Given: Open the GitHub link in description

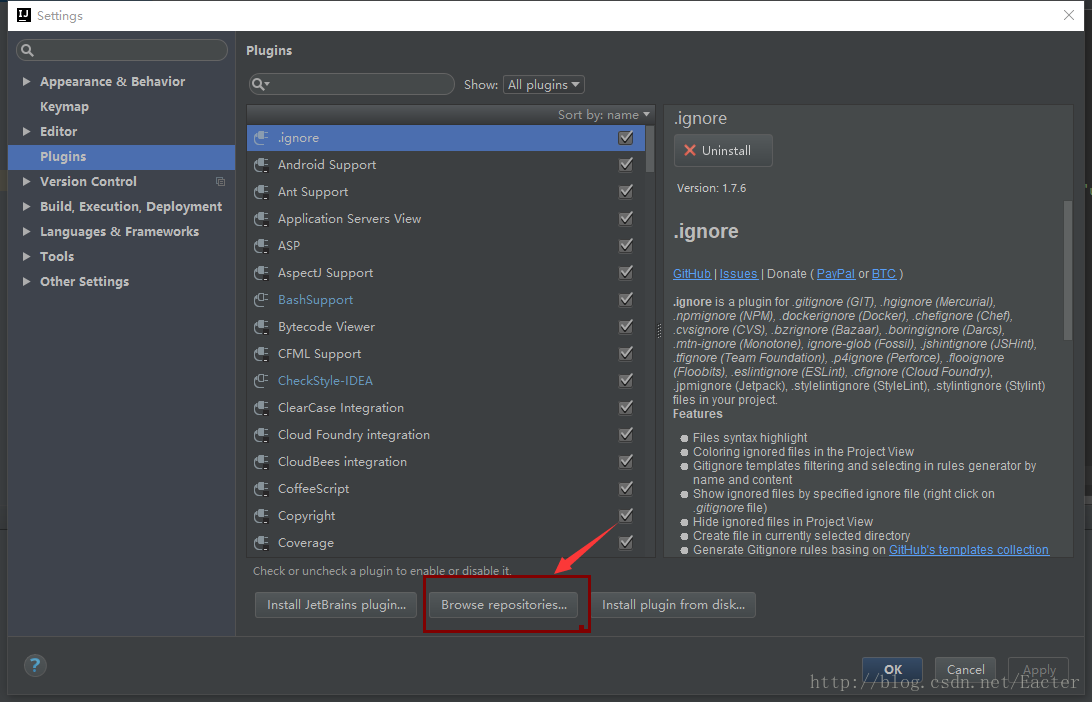Looking at the screenshot, I should point(692,274).
